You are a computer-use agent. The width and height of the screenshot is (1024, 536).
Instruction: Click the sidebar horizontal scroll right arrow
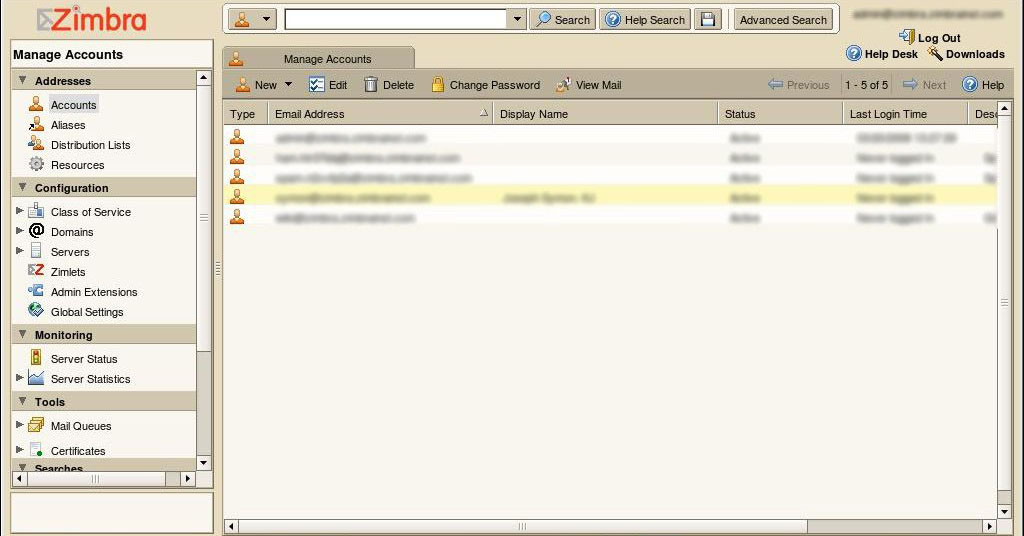coord(188,479)
